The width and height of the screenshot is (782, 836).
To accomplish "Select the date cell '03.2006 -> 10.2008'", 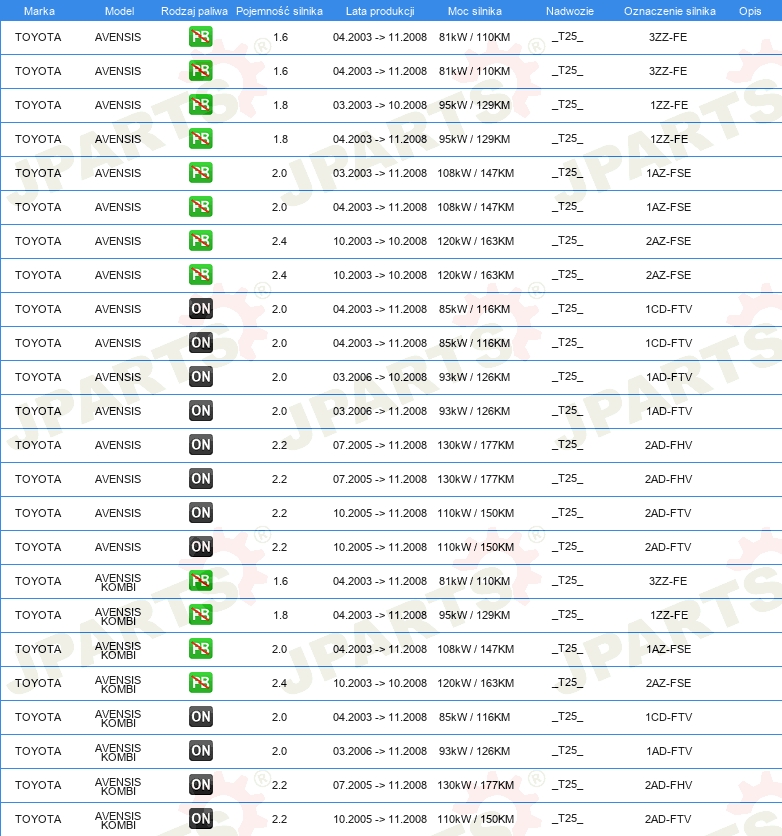I will [x=380, y=377].
